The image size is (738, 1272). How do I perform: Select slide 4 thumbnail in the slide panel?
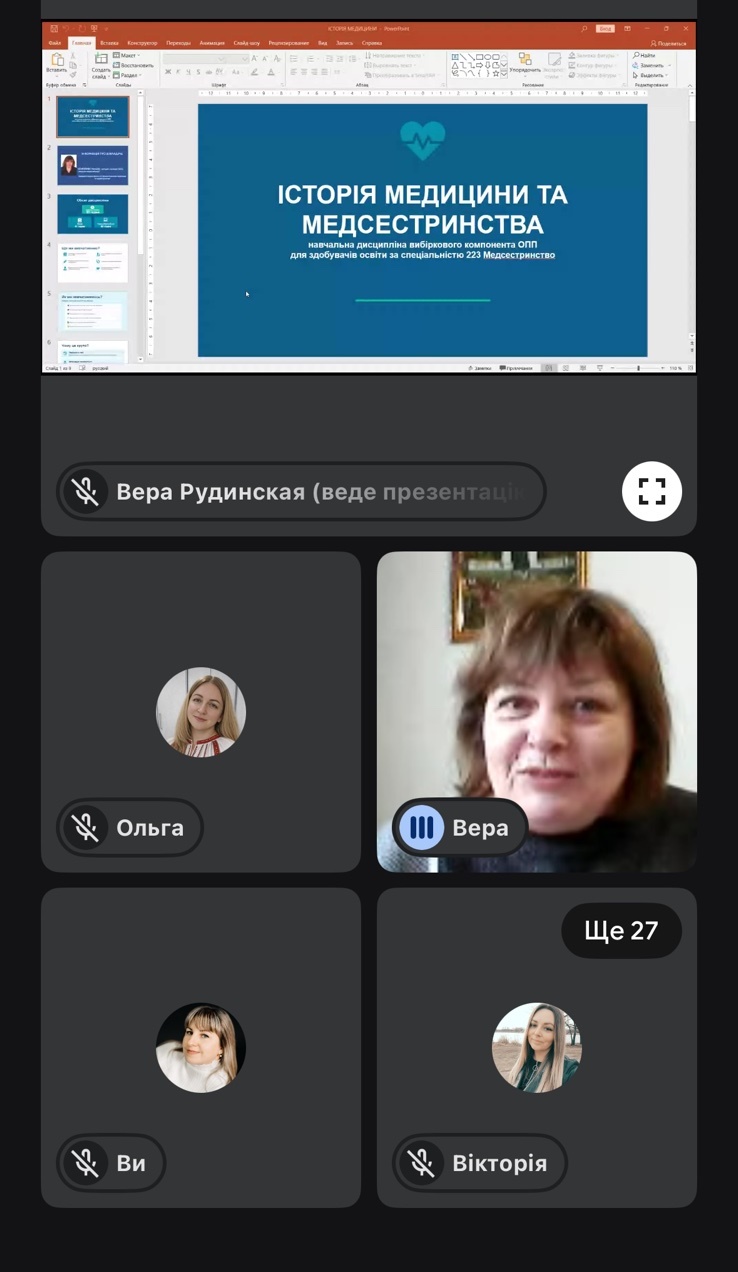(x=93, y=262)
